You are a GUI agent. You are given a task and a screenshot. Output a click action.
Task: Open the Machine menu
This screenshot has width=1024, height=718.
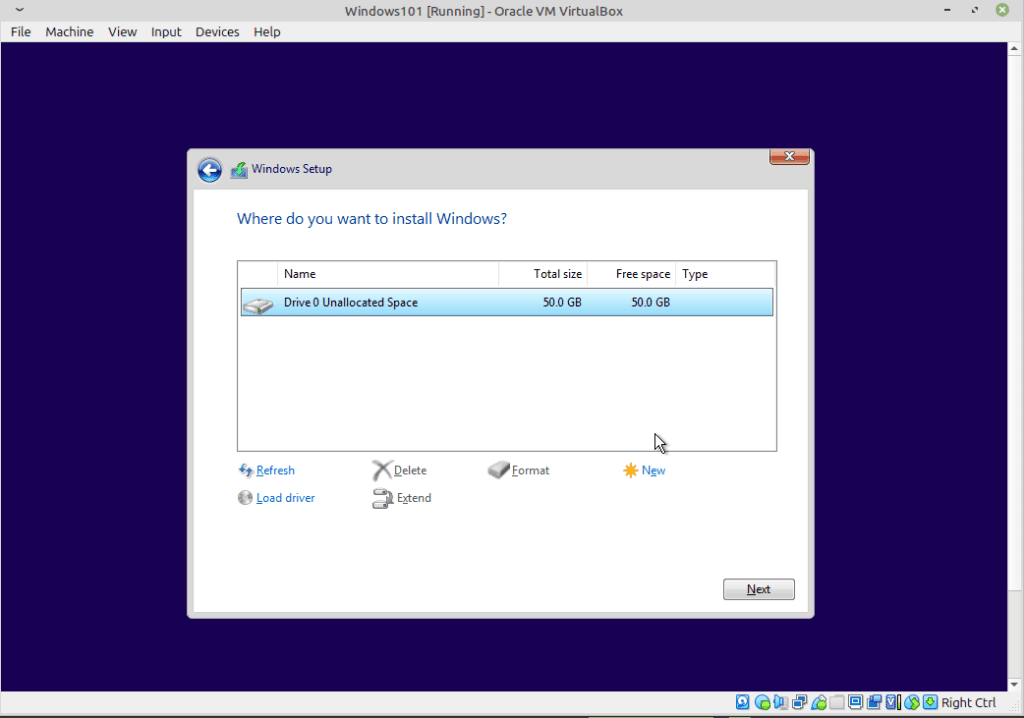tap(69, 32)
